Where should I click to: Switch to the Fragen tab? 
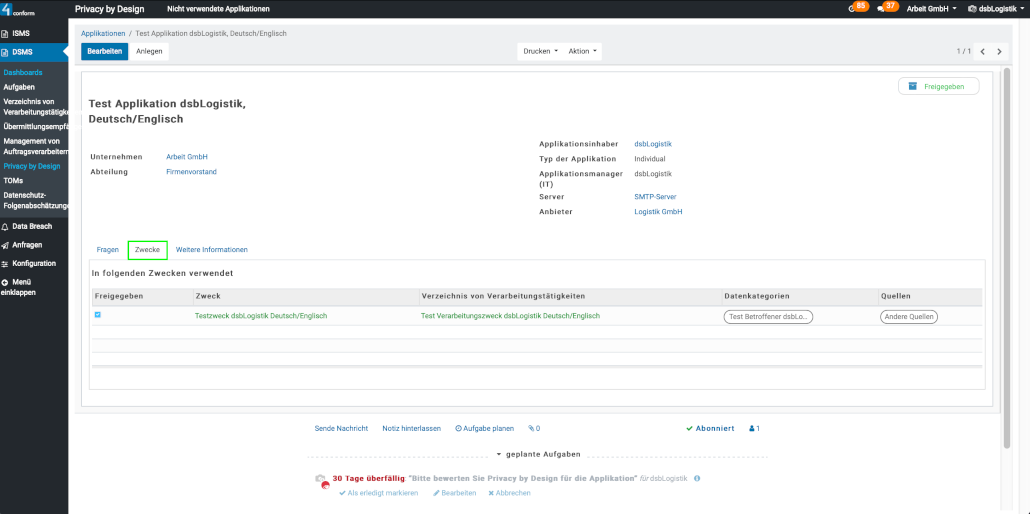107,249
